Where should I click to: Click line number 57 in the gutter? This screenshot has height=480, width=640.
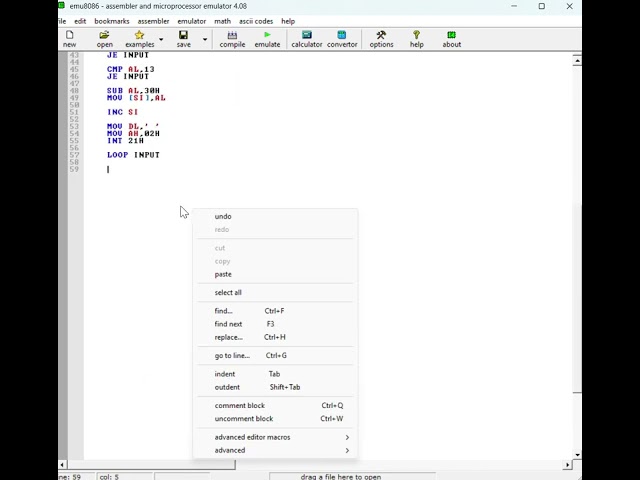74,155
